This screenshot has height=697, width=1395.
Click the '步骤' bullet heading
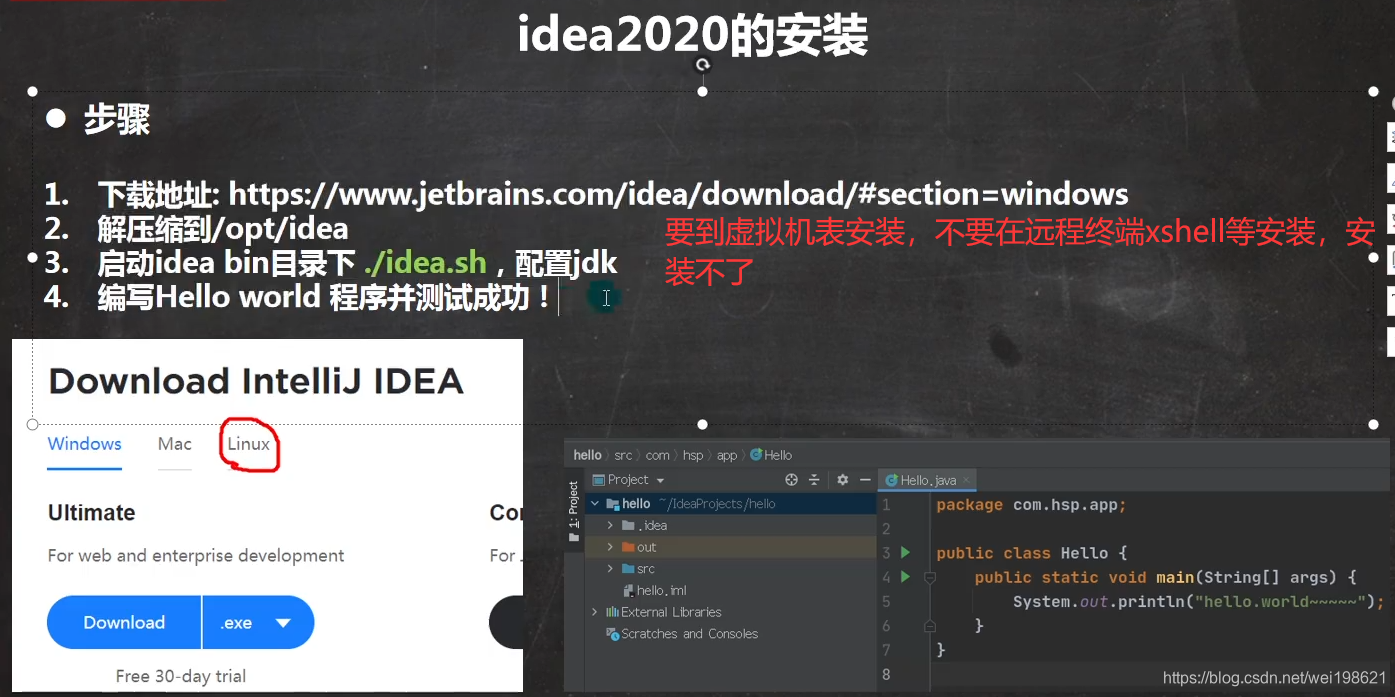pos(116,121)
